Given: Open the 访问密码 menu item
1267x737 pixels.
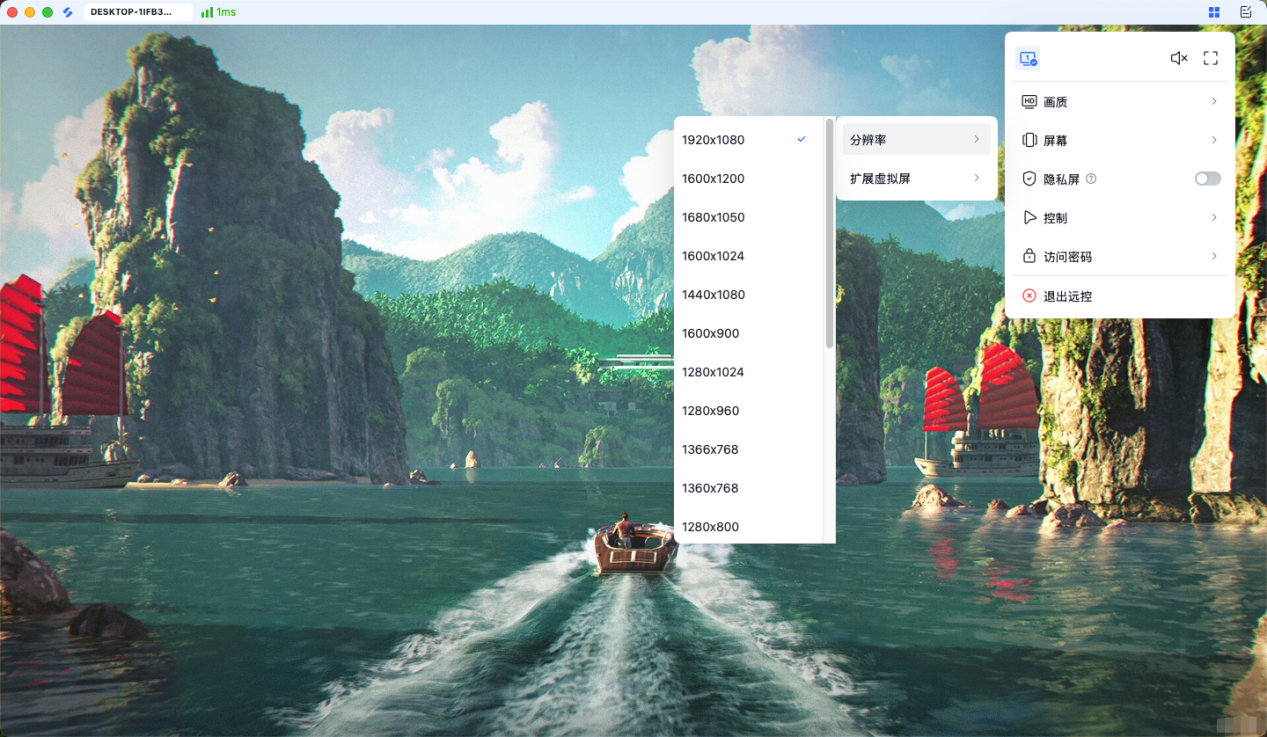Looking at the screenshot, I should pyautogui.click(x=1120, y=256).
